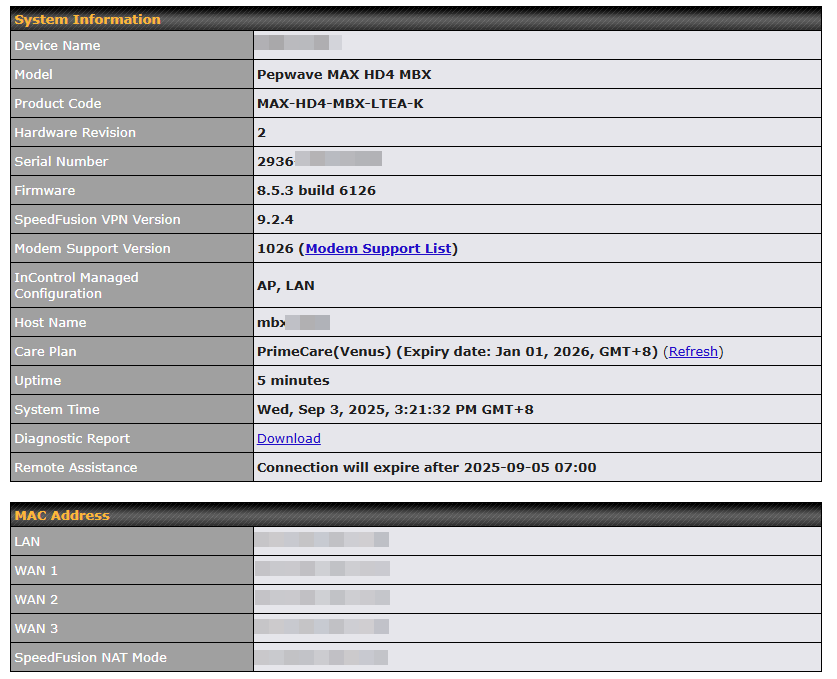
Task: Select the Pepwave MAX HD4 MBX model text
Action: pos(344,74)
